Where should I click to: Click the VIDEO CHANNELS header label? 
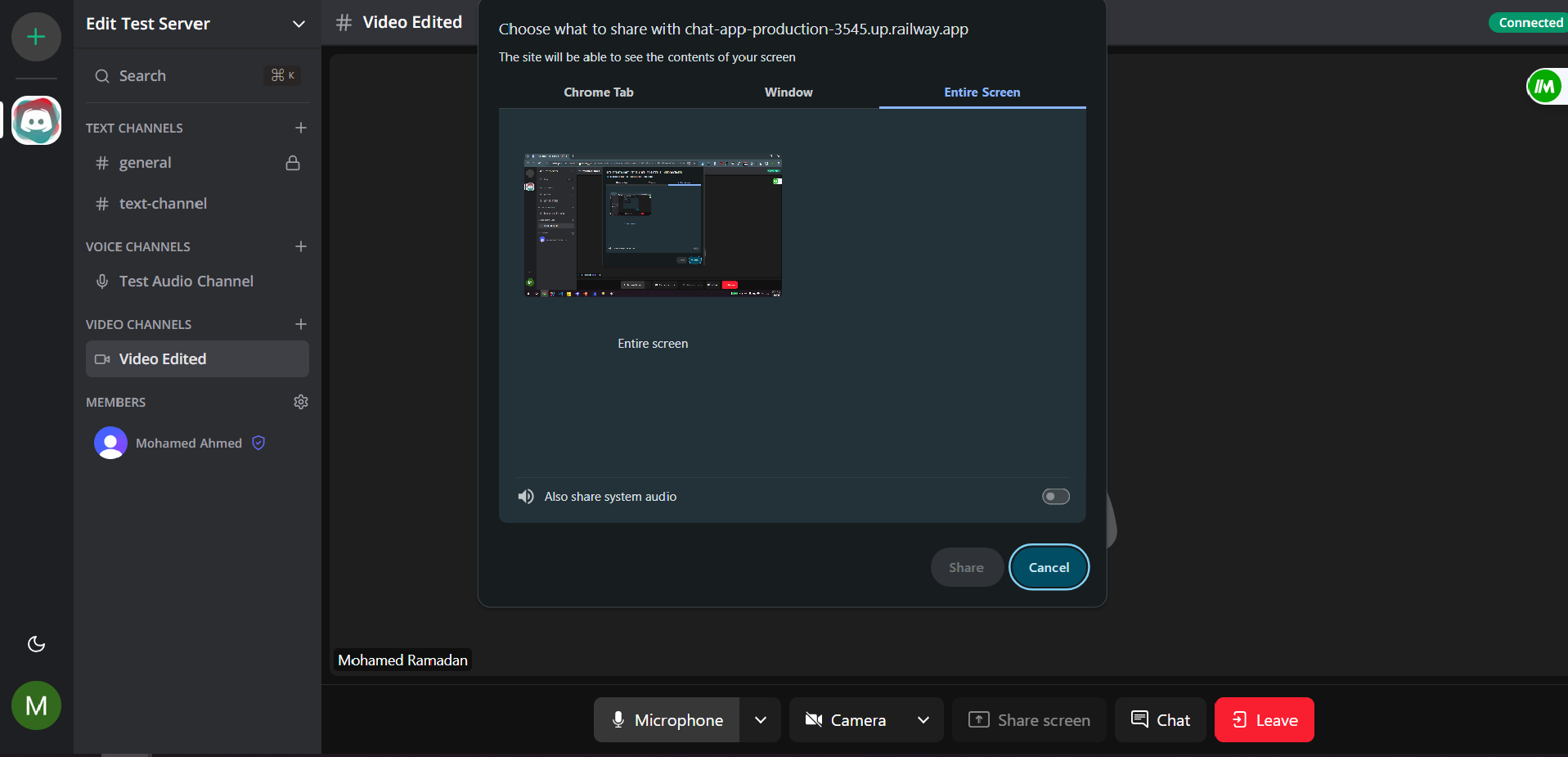pos(139,325)
